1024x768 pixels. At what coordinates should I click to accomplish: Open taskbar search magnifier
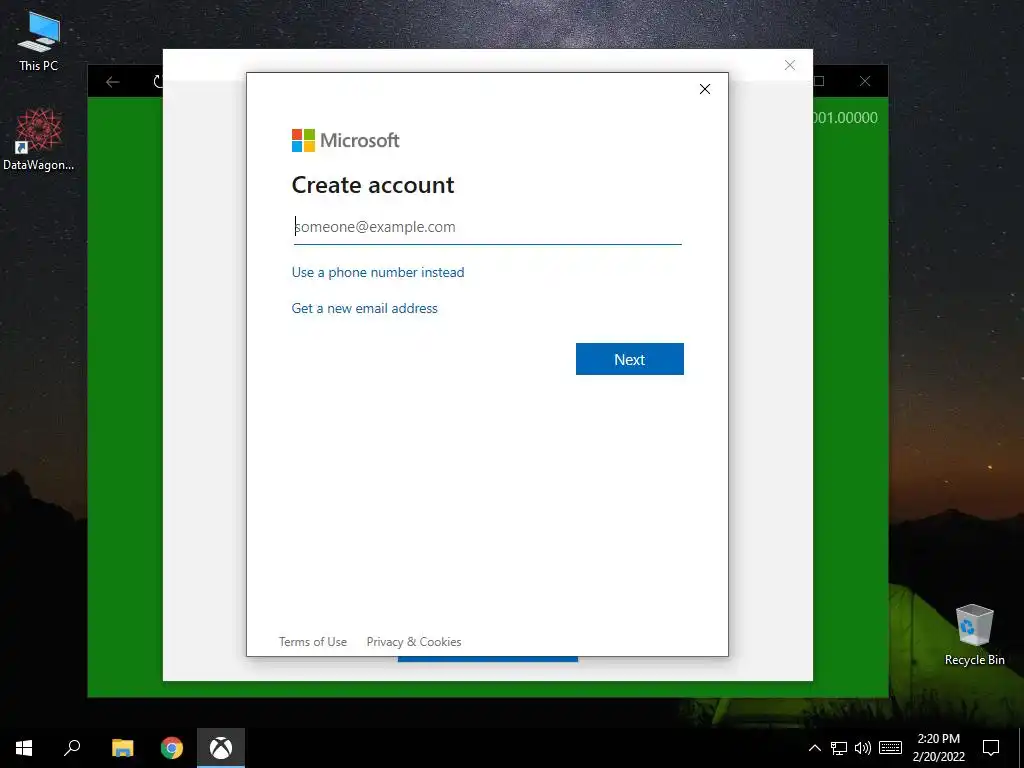[x=72, y=748]
